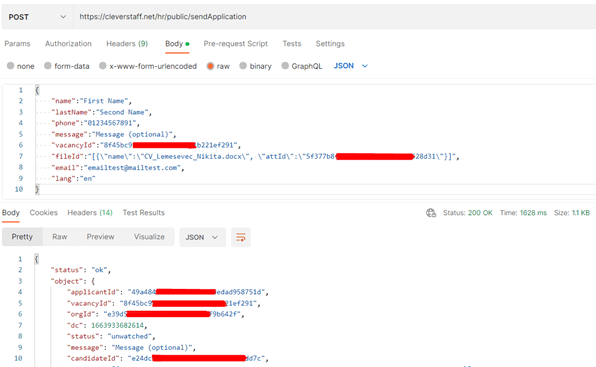596x367 pixels.
Task: Select the response Body tab
Action: pyautogui.click(x=11, y=213)
